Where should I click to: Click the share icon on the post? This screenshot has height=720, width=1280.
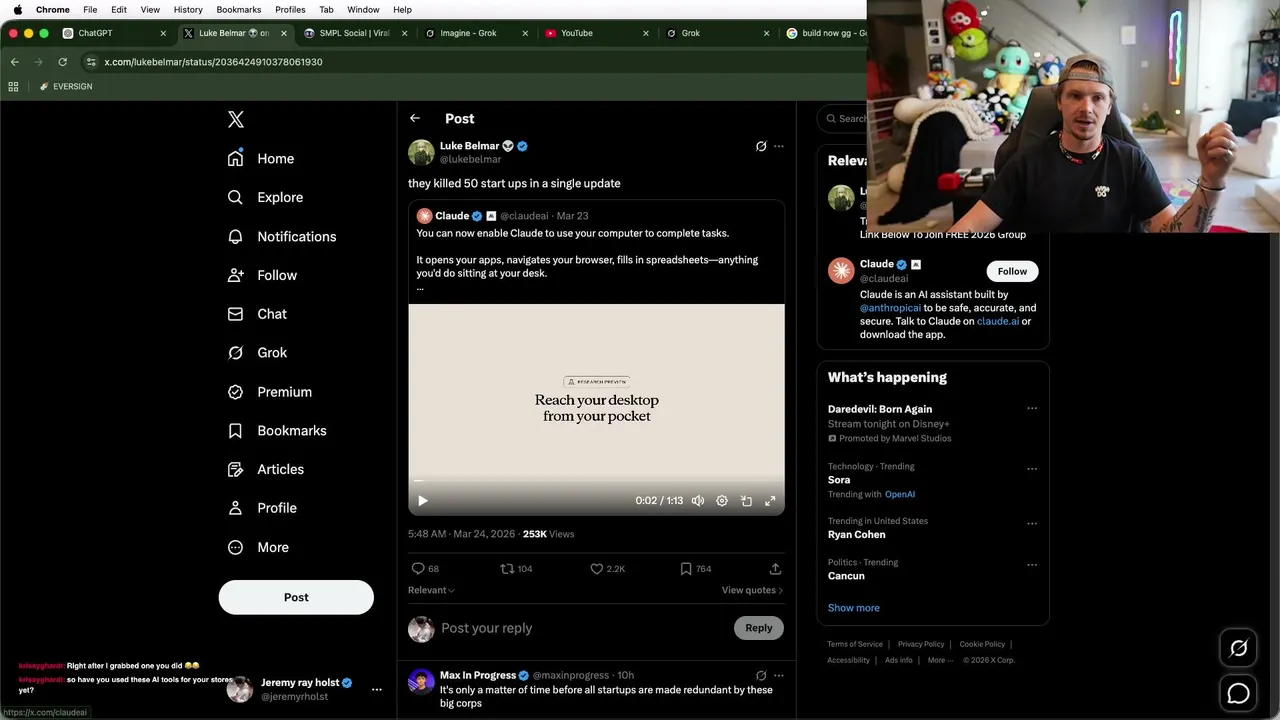[x=775, y=568]
